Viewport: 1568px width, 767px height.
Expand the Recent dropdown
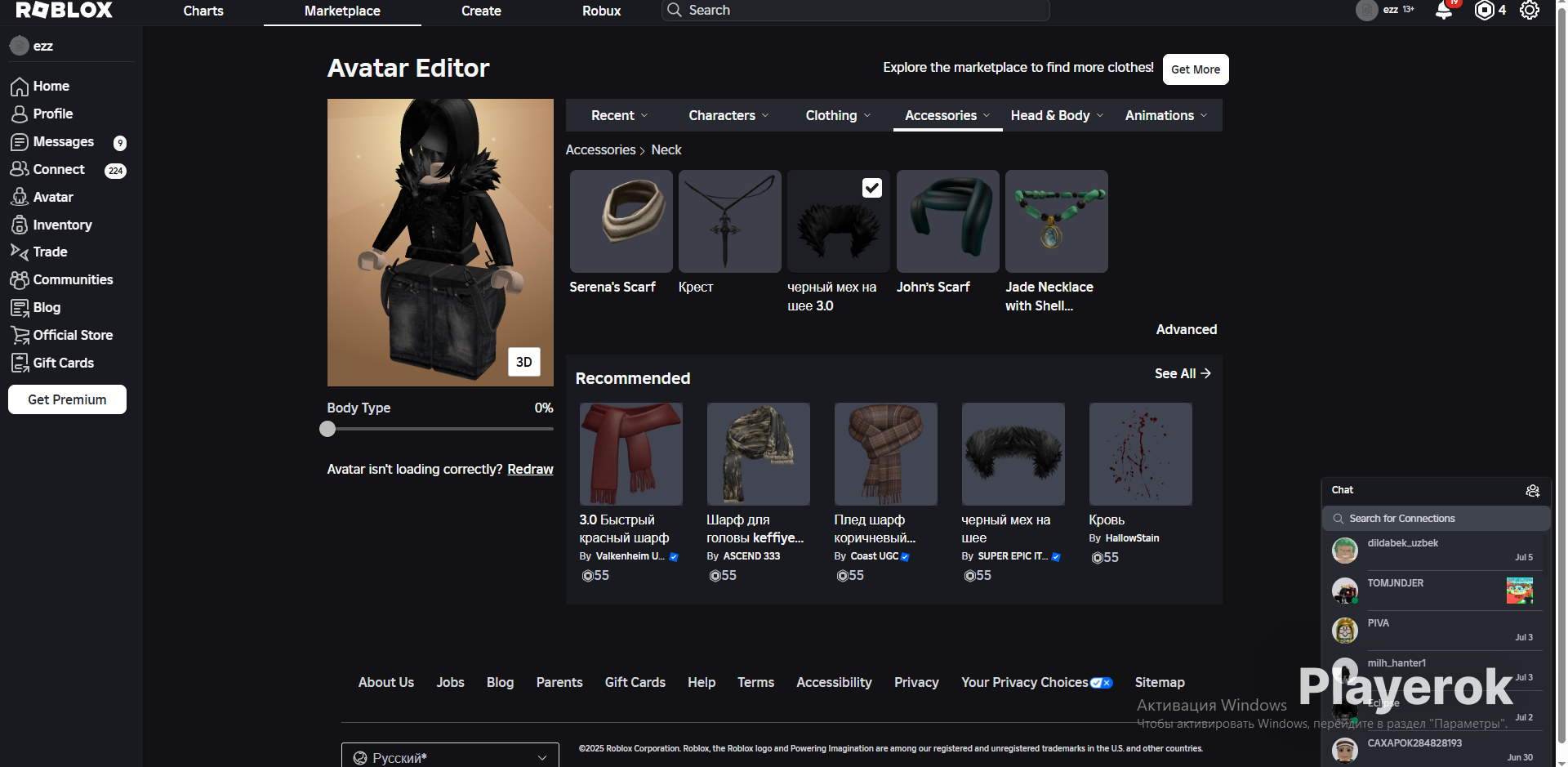(x=620, y=115)
